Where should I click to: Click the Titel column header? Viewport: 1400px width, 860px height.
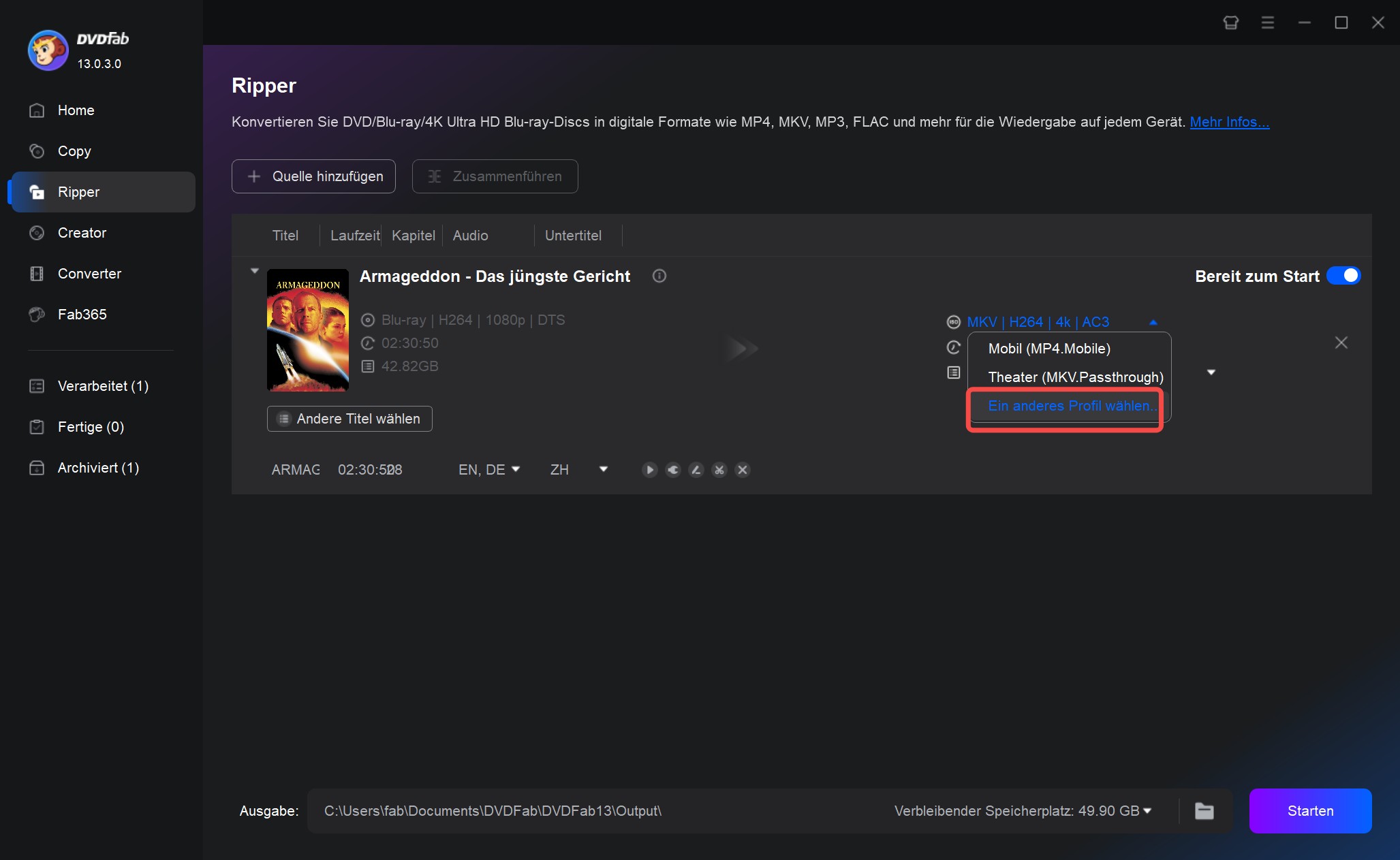coord(285,236)
